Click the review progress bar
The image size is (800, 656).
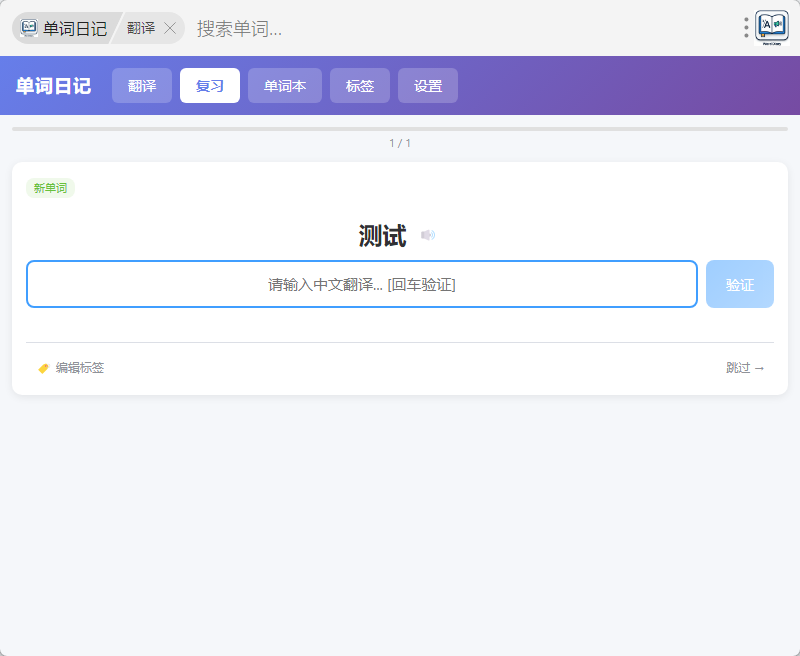click(x=400, y=129)
